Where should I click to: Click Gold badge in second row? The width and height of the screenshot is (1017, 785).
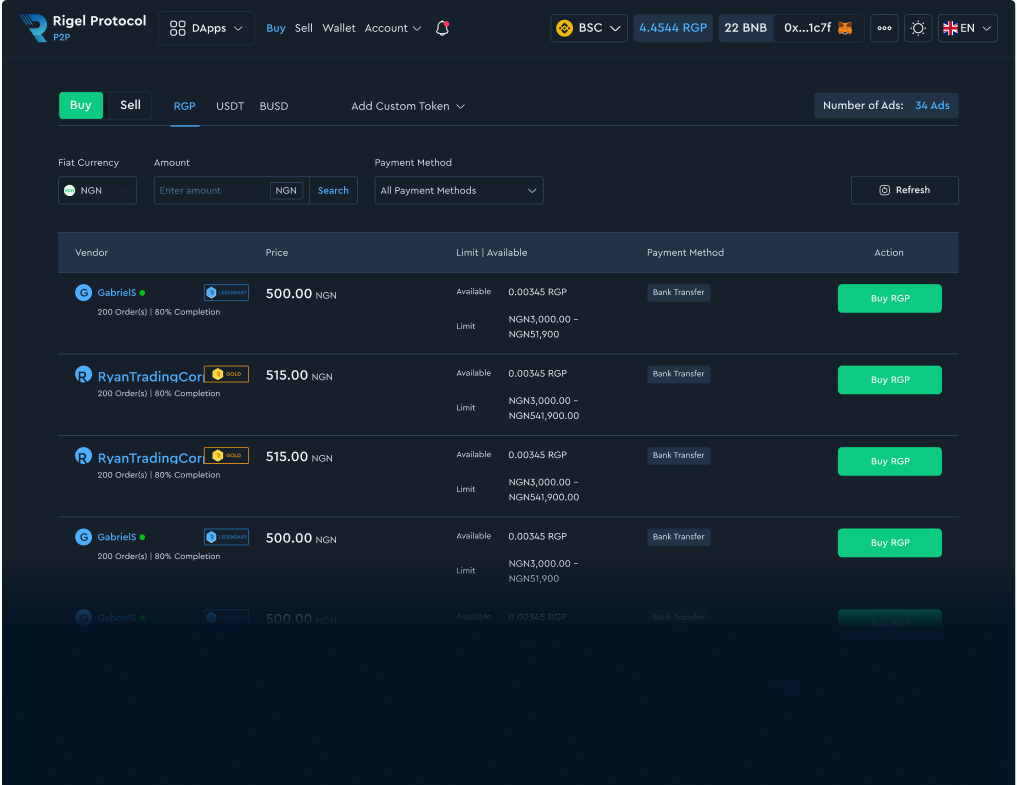click(x=226, y=374)
